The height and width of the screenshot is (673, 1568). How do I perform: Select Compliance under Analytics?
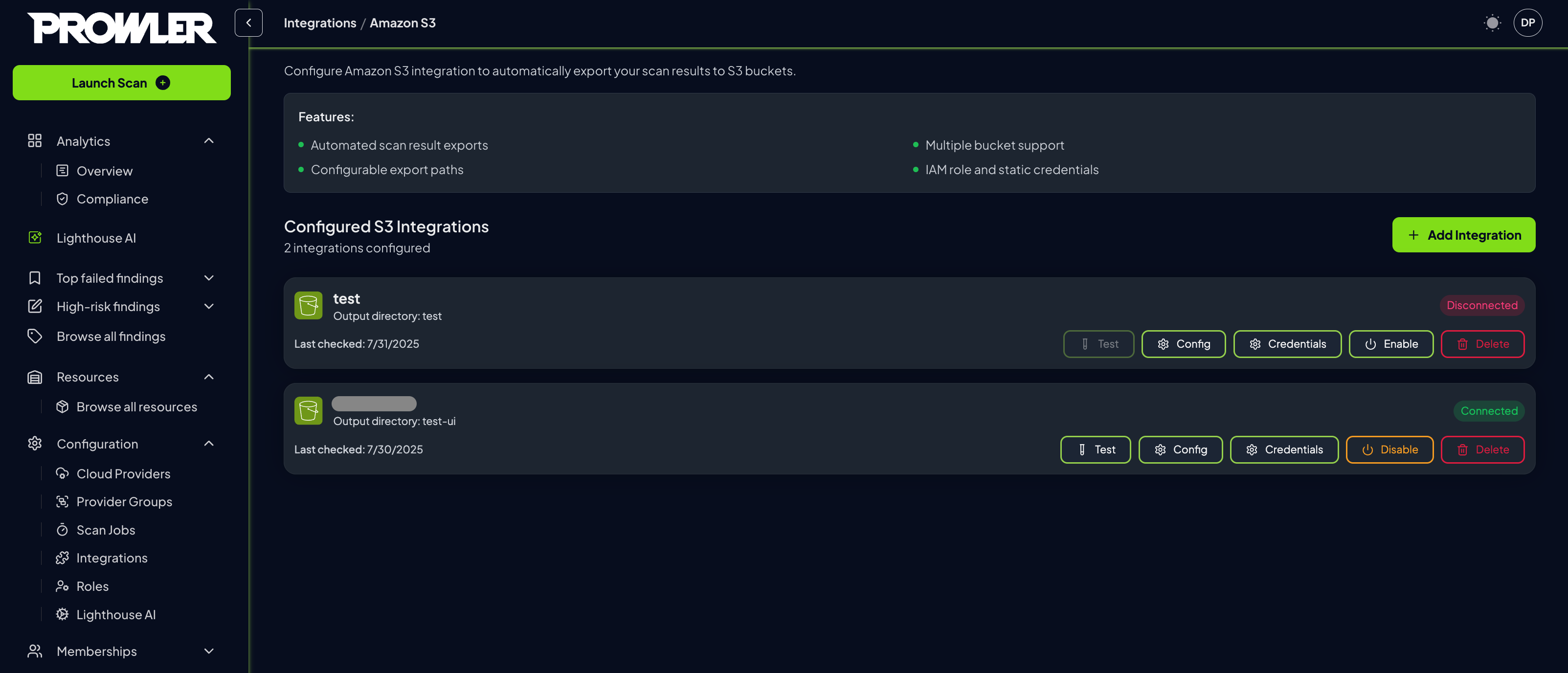click(112, 199)
